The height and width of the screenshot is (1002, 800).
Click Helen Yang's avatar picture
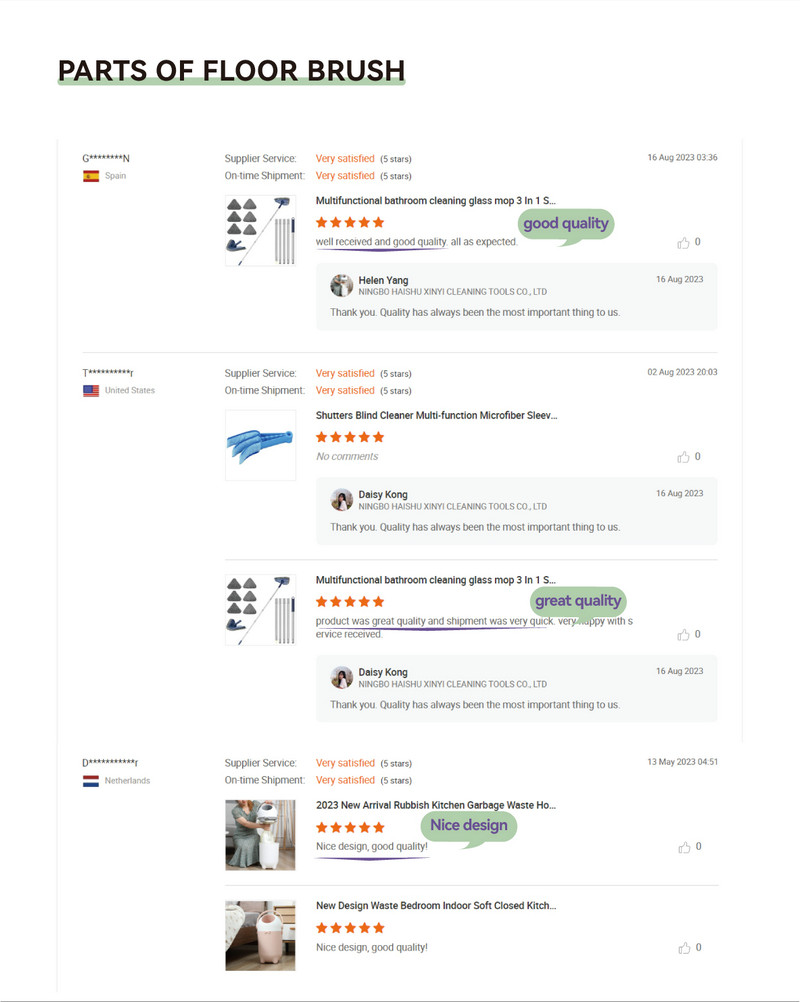(342, 285)
